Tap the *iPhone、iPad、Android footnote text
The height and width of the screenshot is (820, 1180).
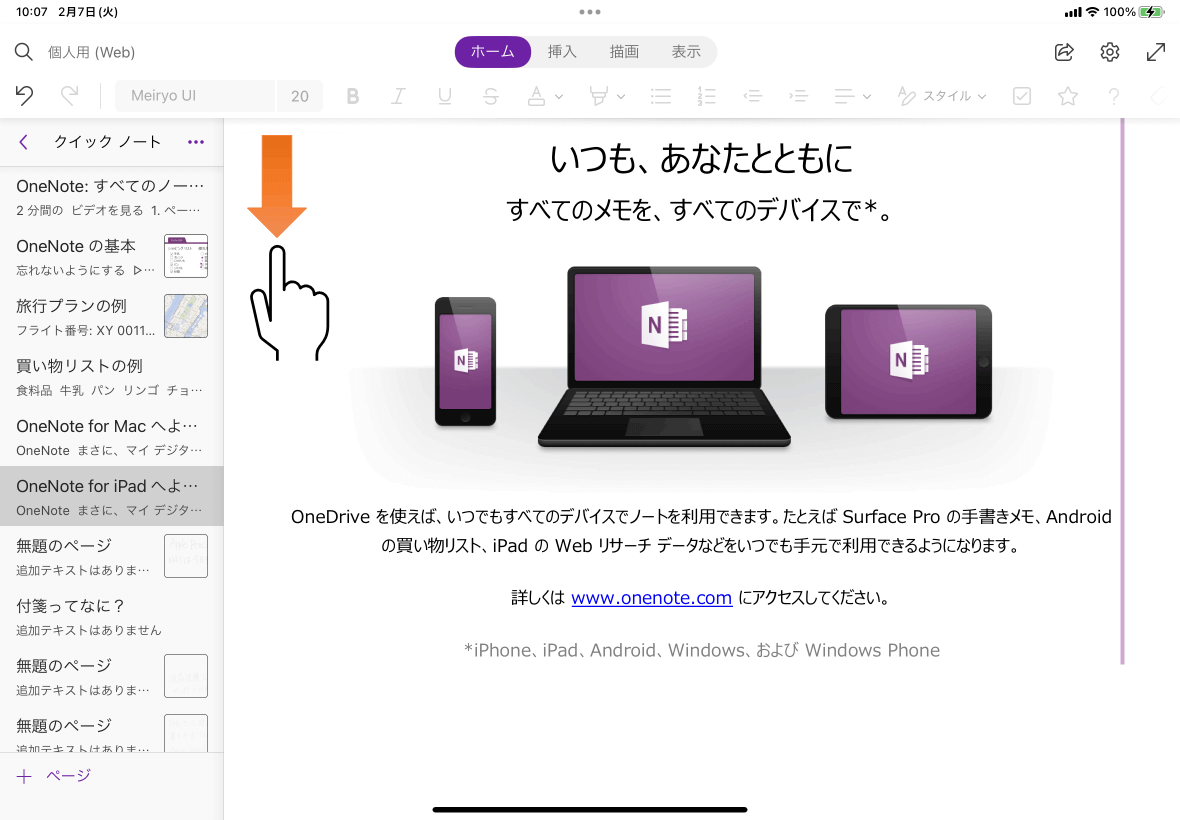[x=701, y=650]
